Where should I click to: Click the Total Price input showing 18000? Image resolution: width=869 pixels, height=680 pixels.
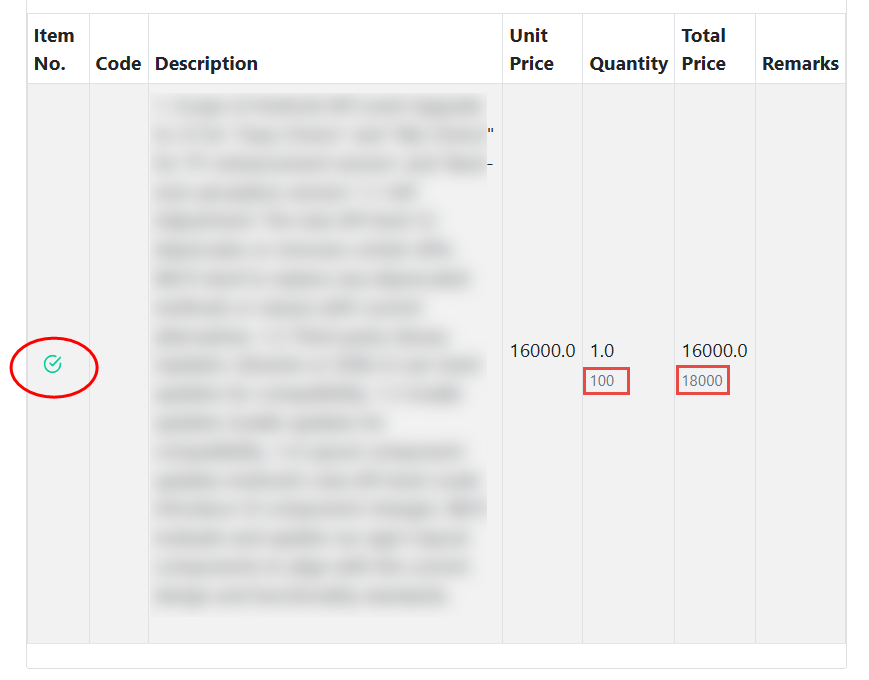702,381
